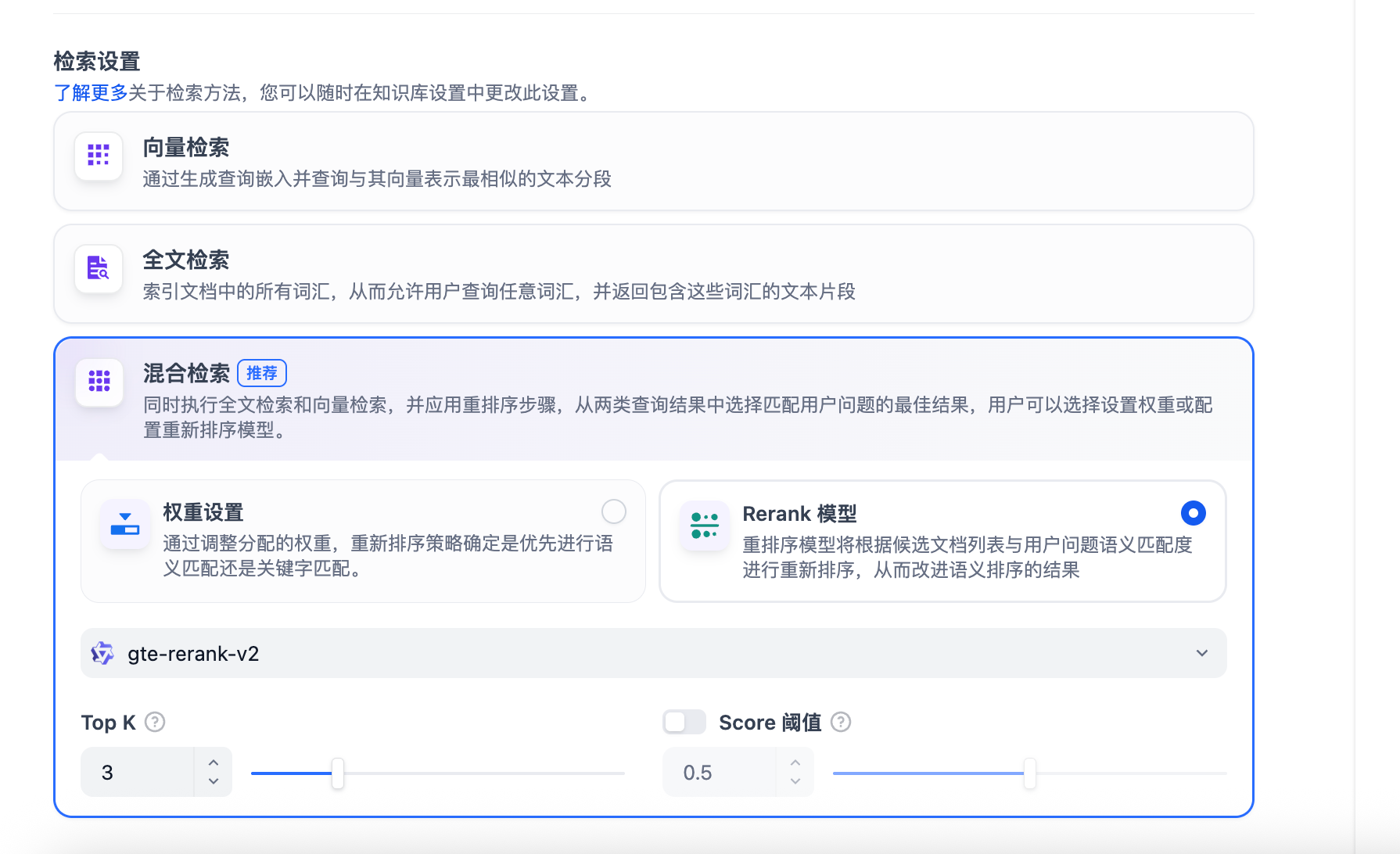Toggle the Score 阈值 switch
Viewport: 1400px width, 854px height.
tap(684, 722)
